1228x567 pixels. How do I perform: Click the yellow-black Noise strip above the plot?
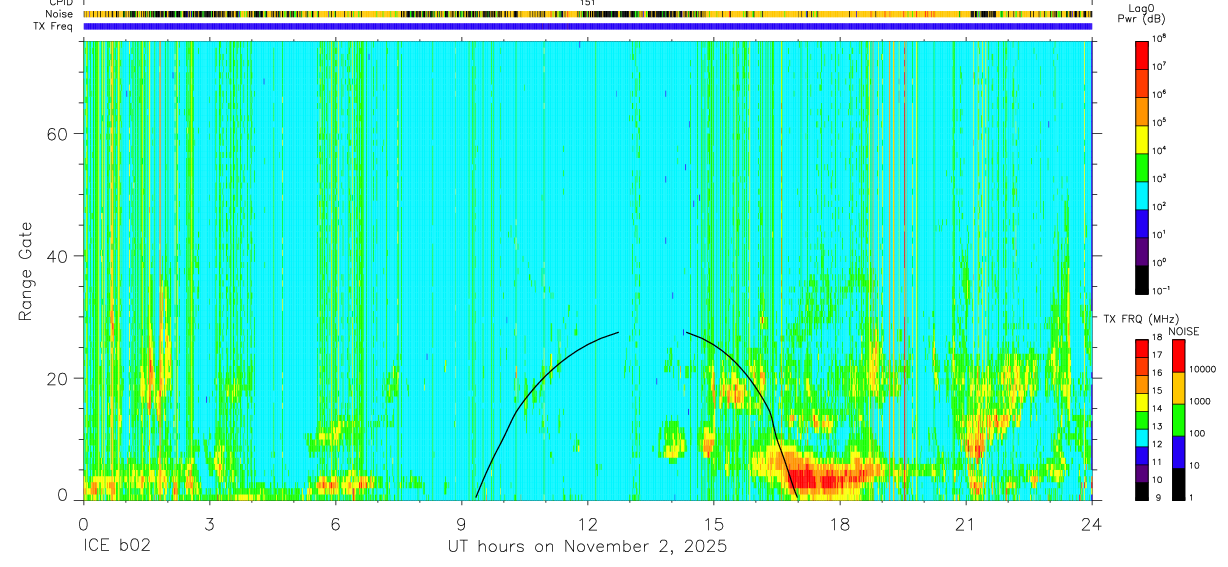588,14
